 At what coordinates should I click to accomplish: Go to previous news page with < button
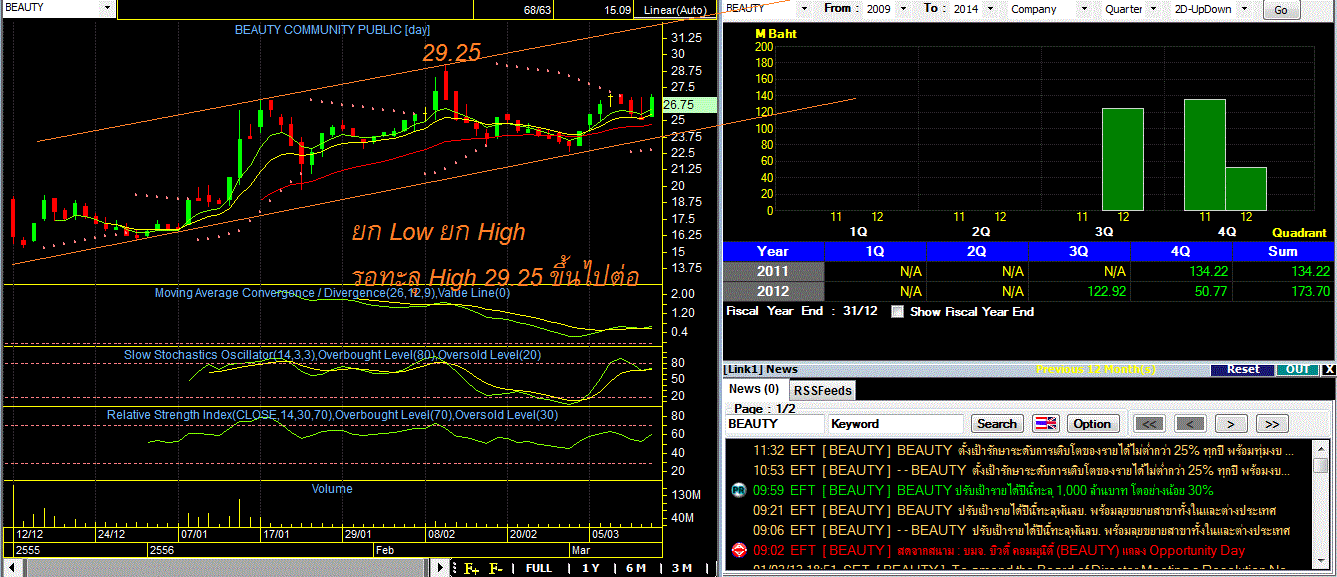(1190, 424)
